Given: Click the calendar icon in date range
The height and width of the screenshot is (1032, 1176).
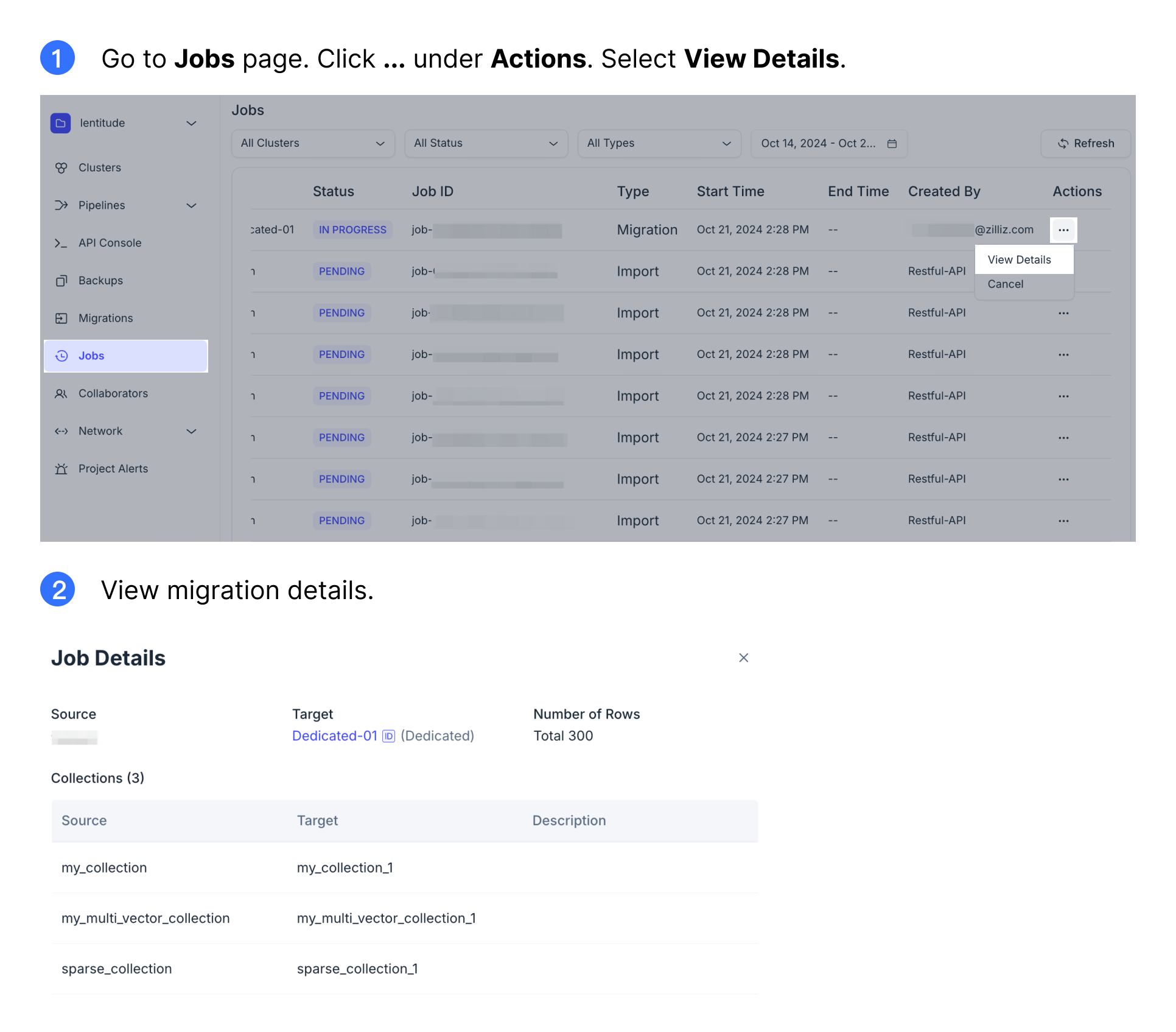Looking at the screenshot, I should [x=892, y=144].
